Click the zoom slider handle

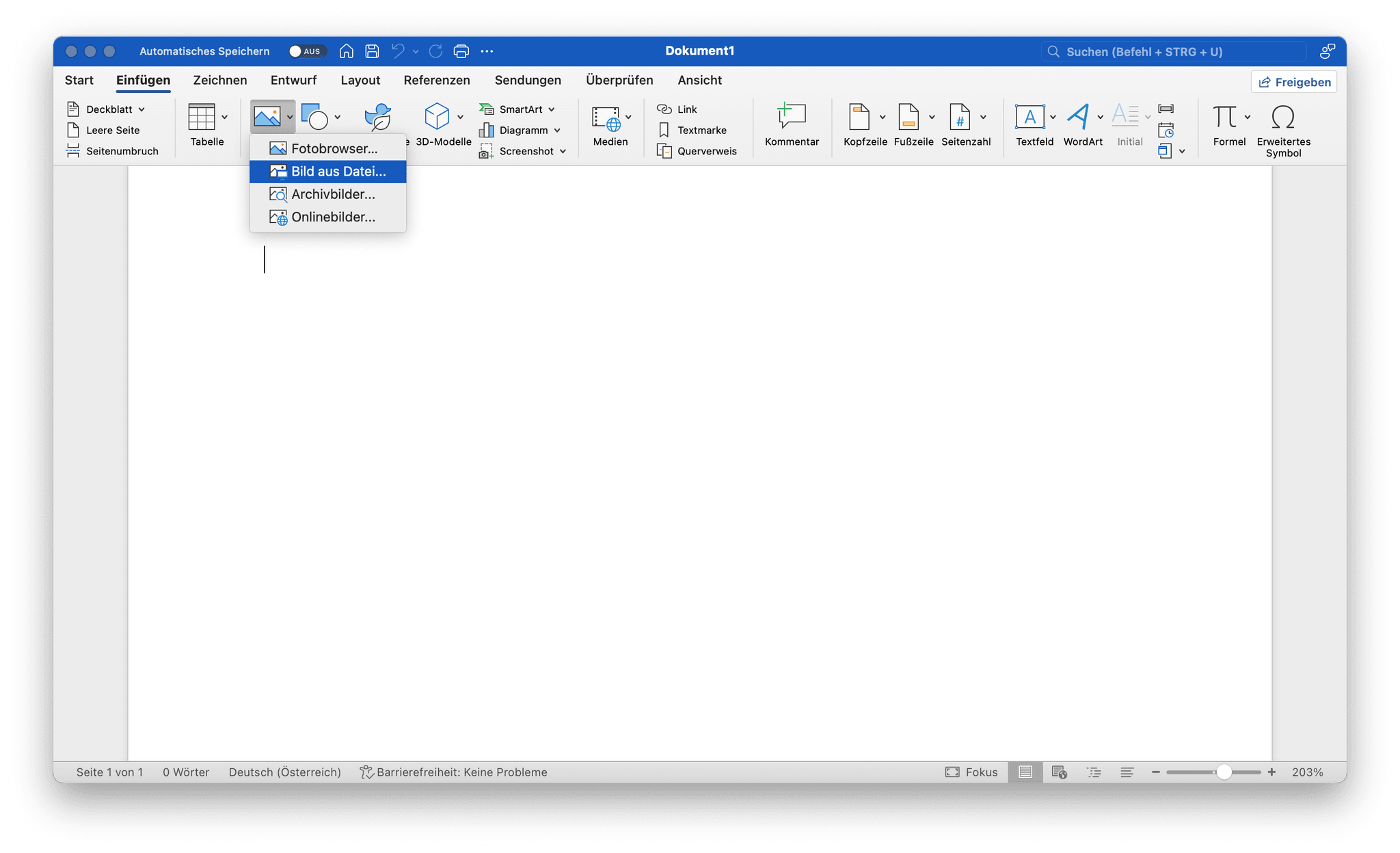pos(1224,772)
